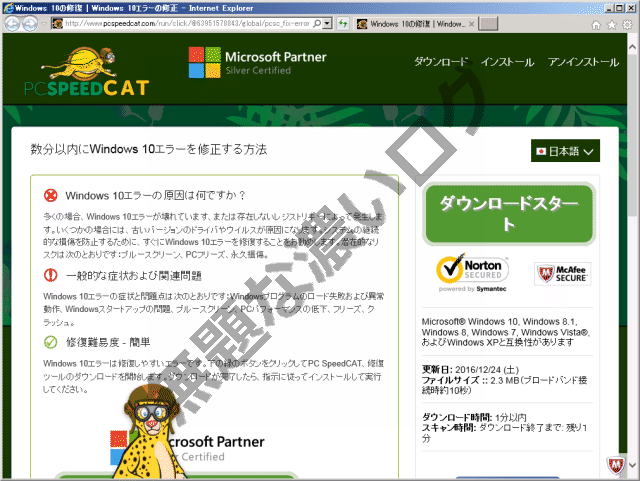Image resolution: width=640 pixels, height=481 pixels.
Task: Click the Microsoft Partner Silver Certified logo in header
Action: [x=258, y=62]
